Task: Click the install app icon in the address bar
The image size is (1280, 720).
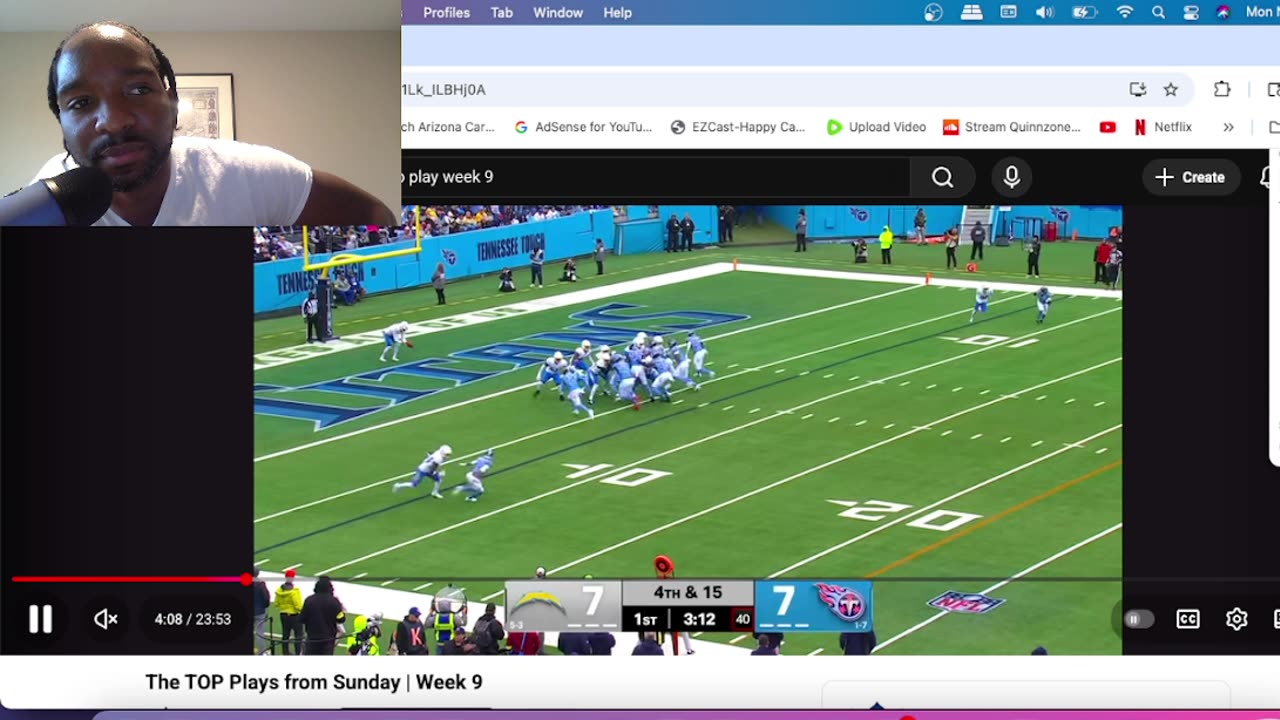Action: 1138,89
